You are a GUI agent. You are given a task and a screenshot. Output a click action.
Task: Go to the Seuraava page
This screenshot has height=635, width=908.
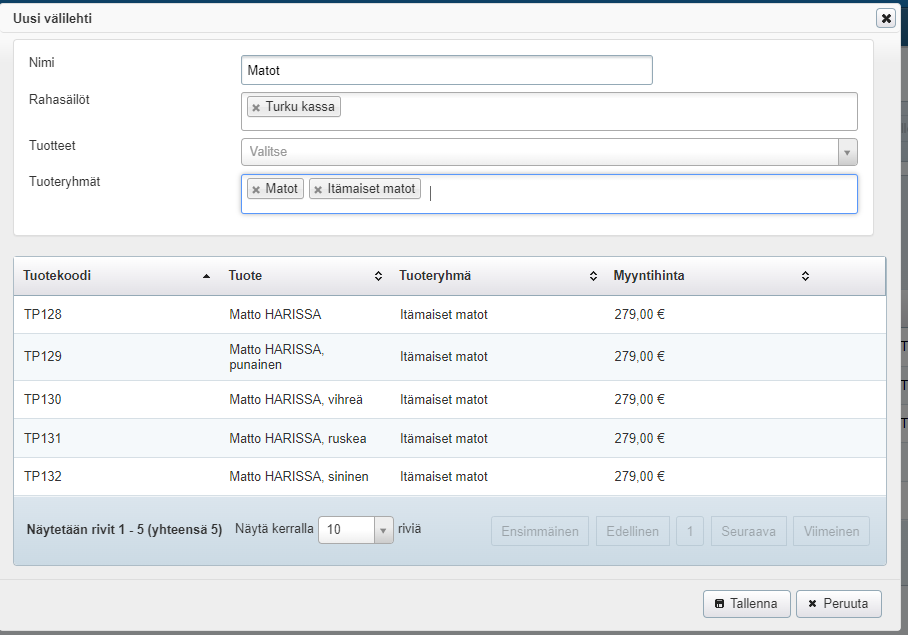click(749, 531)
